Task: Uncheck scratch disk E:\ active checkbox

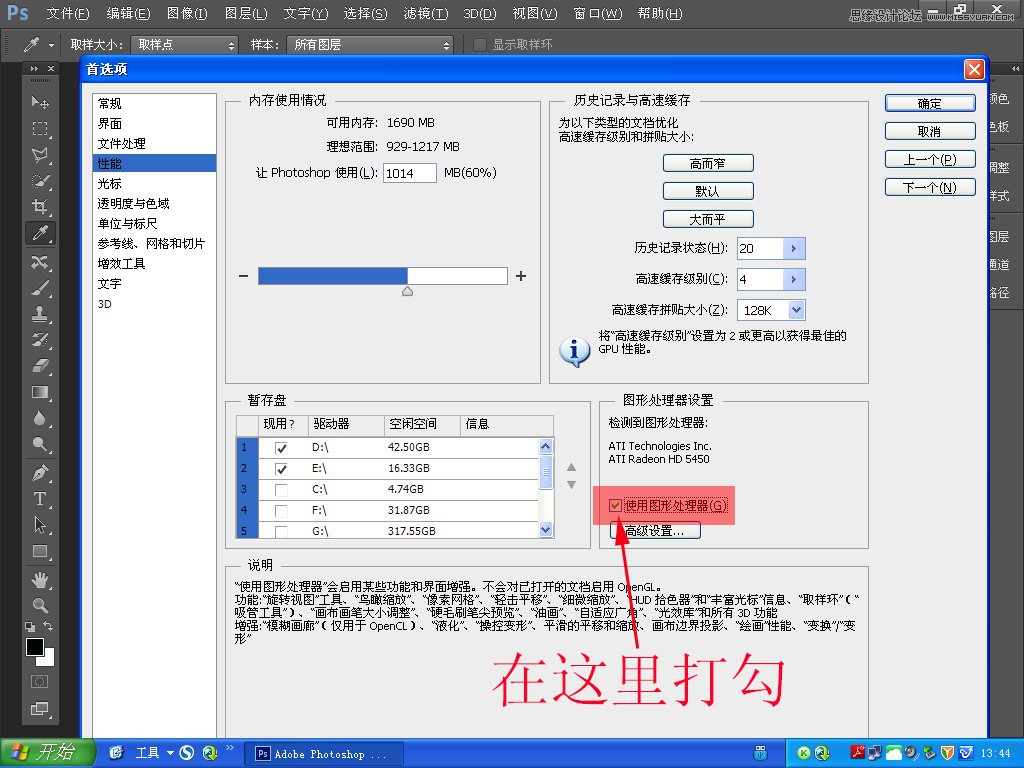Action: coord(281,469)
